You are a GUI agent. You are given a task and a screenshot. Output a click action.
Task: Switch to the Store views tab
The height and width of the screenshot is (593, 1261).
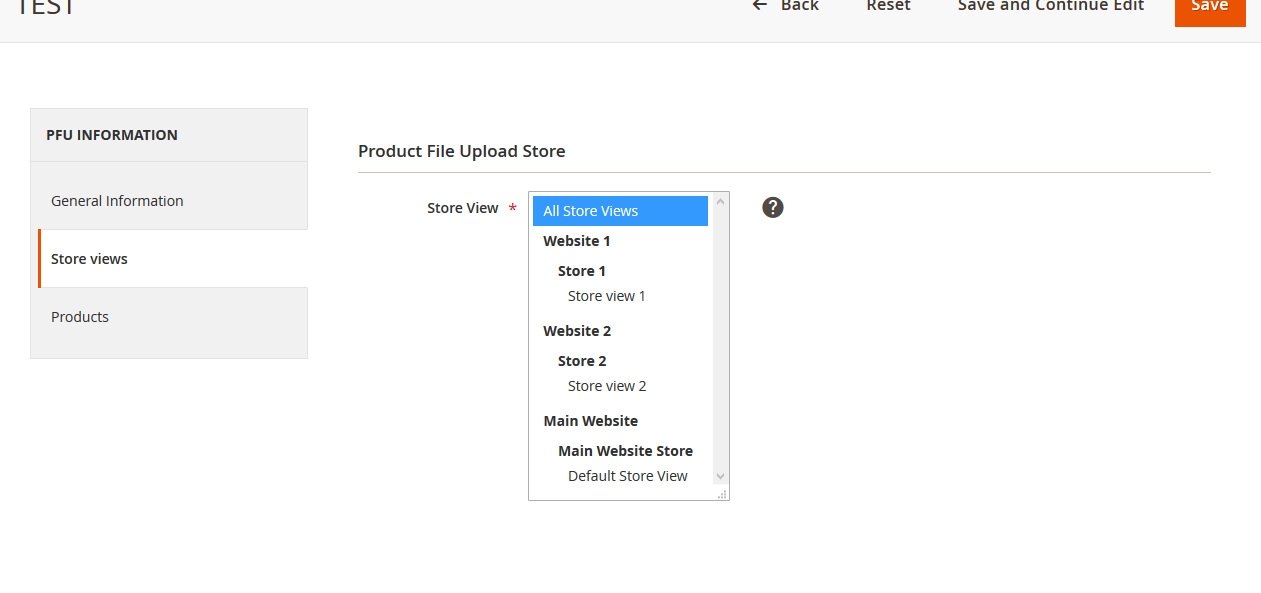pos(90,259)
